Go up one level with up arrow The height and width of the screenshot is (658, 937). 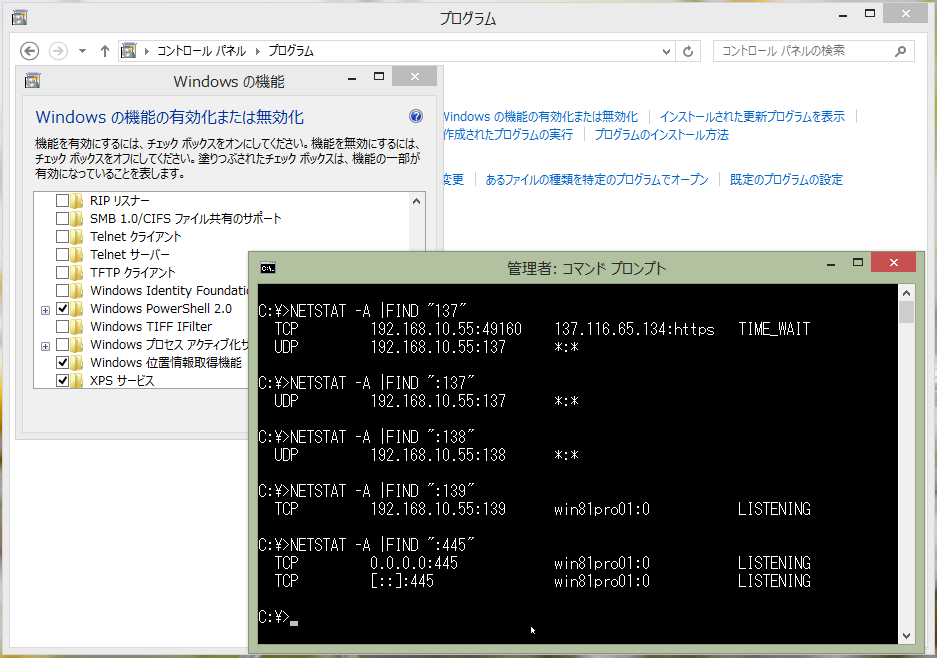point(105,51)
